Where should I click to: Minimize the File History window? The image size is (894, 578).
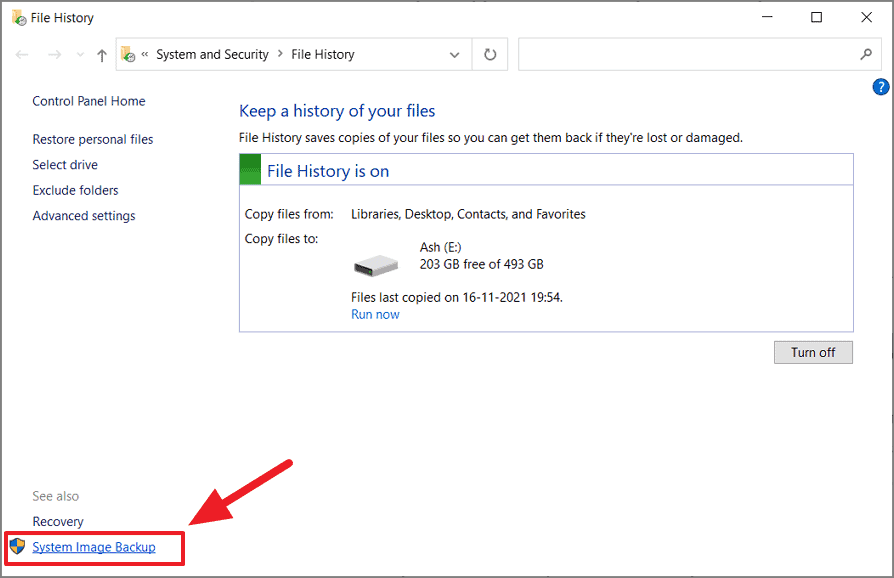coord(767,17)
